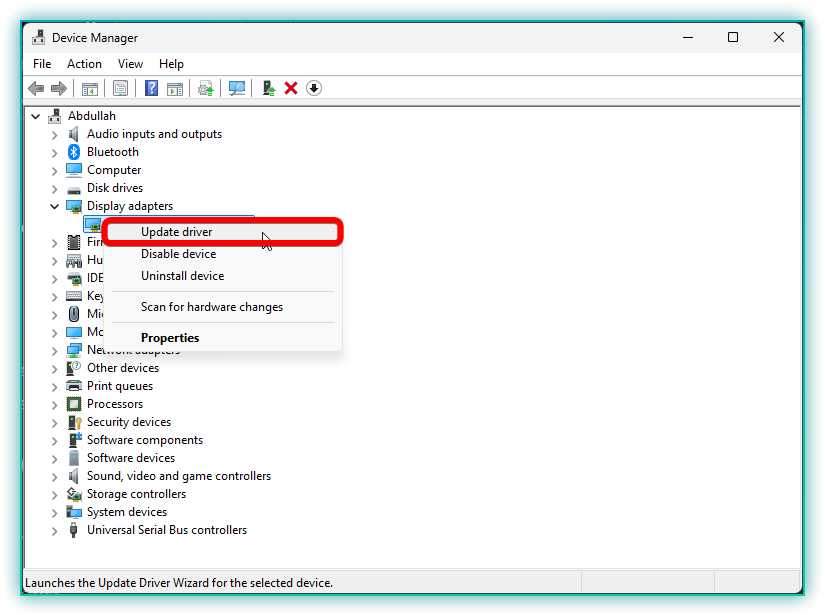Close the Device Manager window
Screen dimensions: 825x616
point(779,37)
